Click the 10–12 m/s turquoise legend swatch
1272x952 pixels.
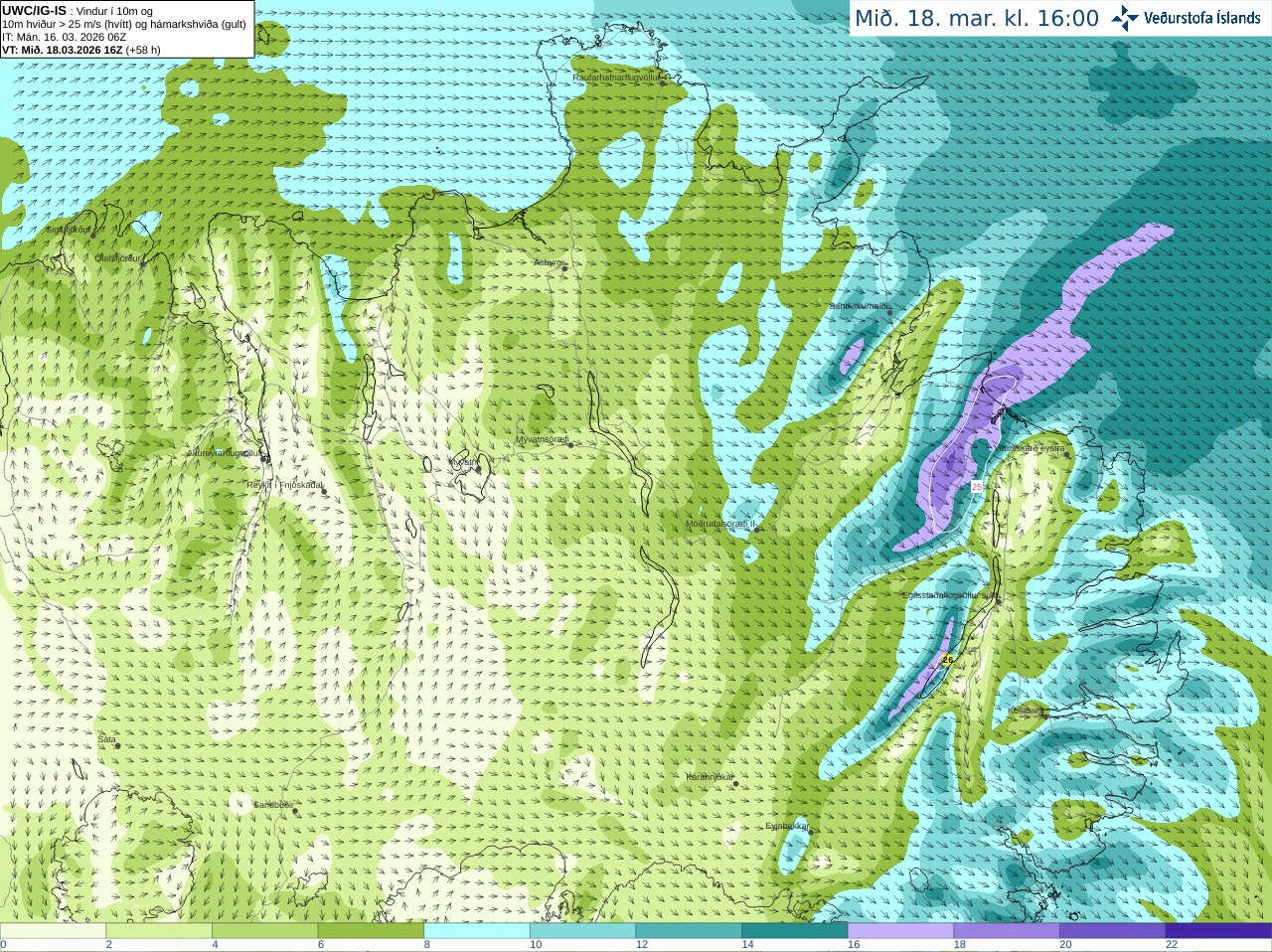click(582, 931)
